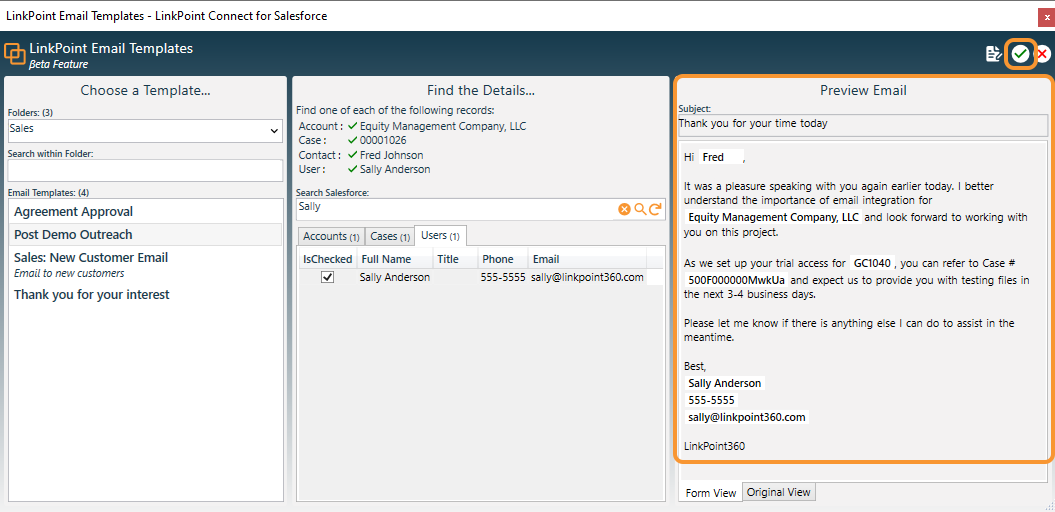Select the Post Demo Outreach template

pos(146,235)
